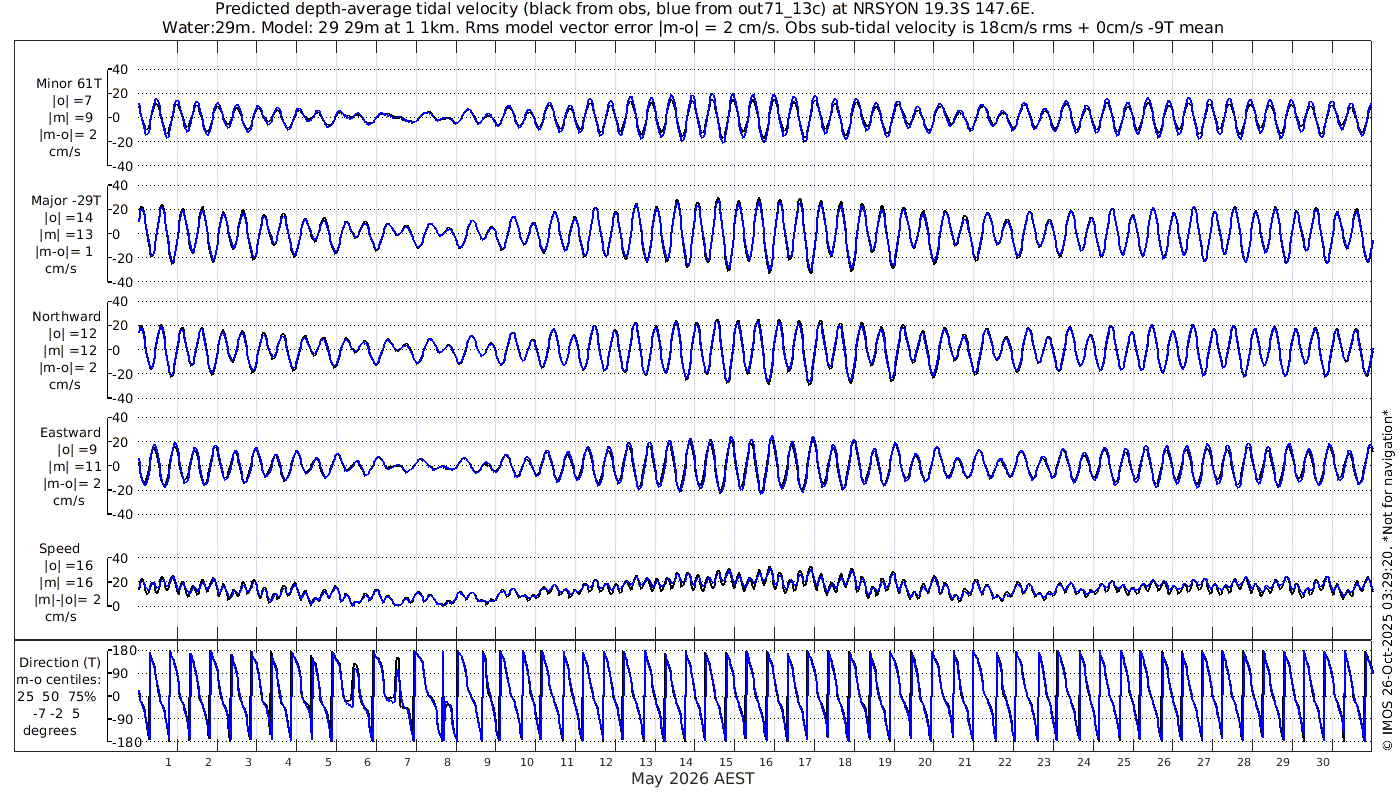Click the "-90" tick on the Direction axis
The width and height of the screenshot is (1400, 800).
coord(125,719)
